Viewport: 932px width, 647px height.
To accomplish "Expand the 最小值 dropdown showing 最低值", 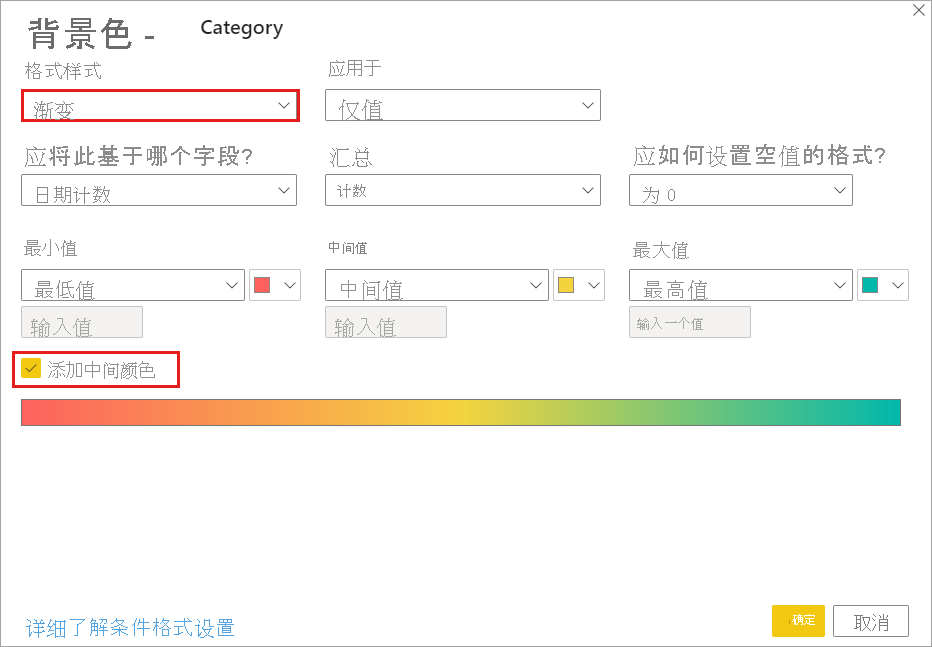I will click(x=133, y=285).
